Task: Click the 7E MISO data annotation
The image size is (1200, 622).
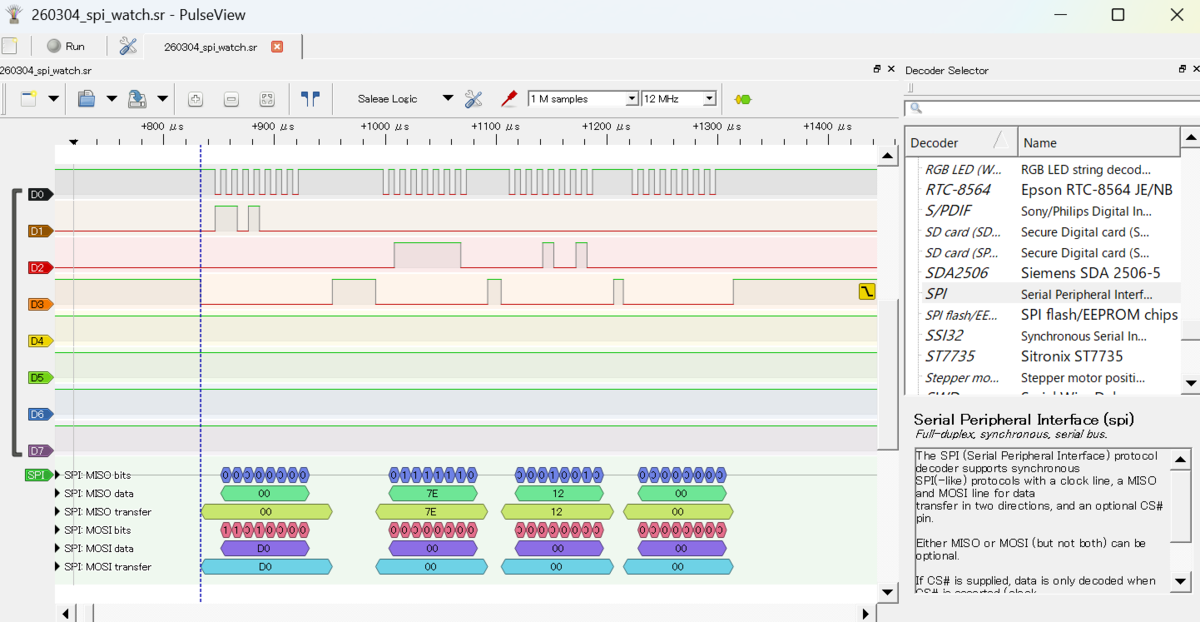Action: 431,493
